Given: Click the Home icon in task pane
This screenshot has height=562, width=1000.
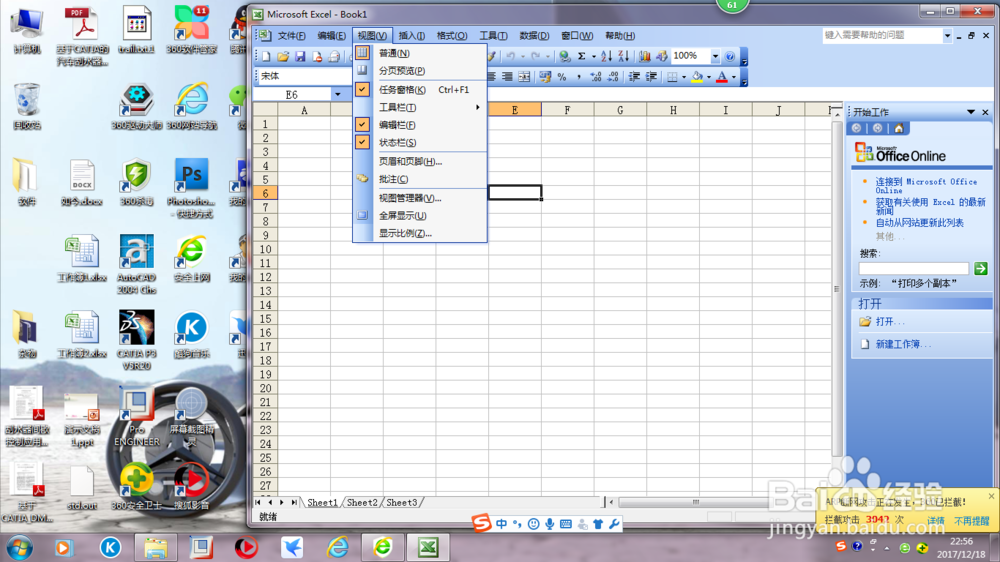Looking at the screenshot, I should [x=899, y=128].
